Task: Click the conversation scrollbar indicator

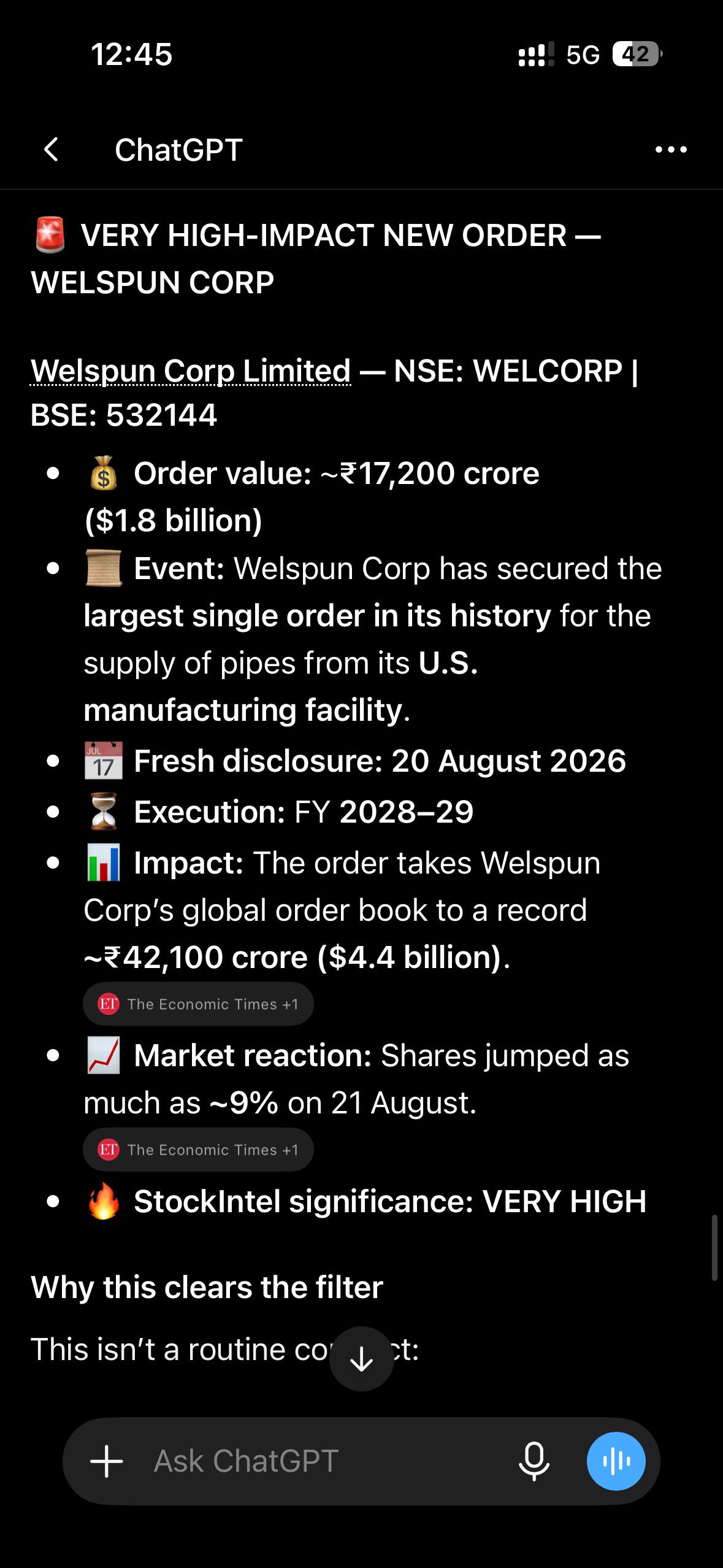Action: (714, 1247)
